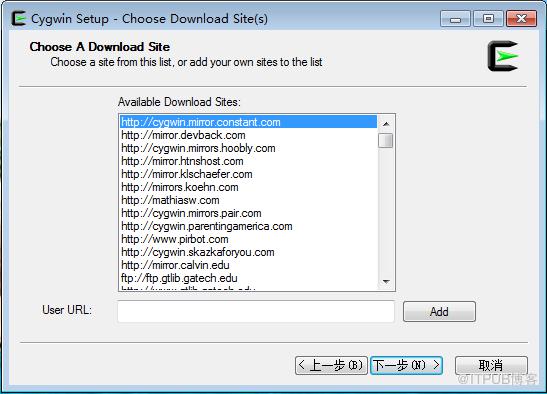Cancel setup with 取消 button

491,365
